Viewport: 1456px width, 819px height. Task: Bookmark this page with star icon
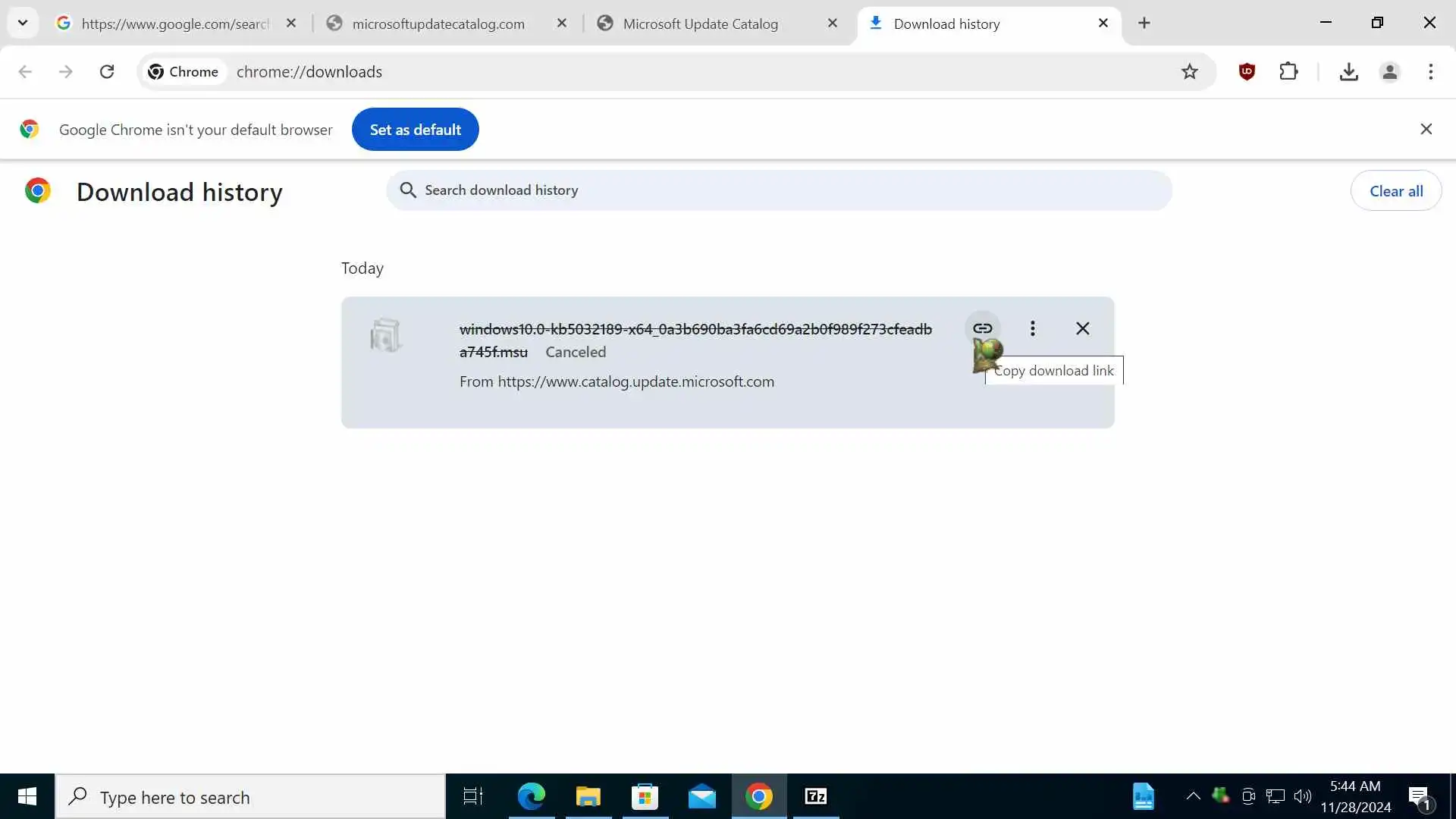pos(1189,72)
